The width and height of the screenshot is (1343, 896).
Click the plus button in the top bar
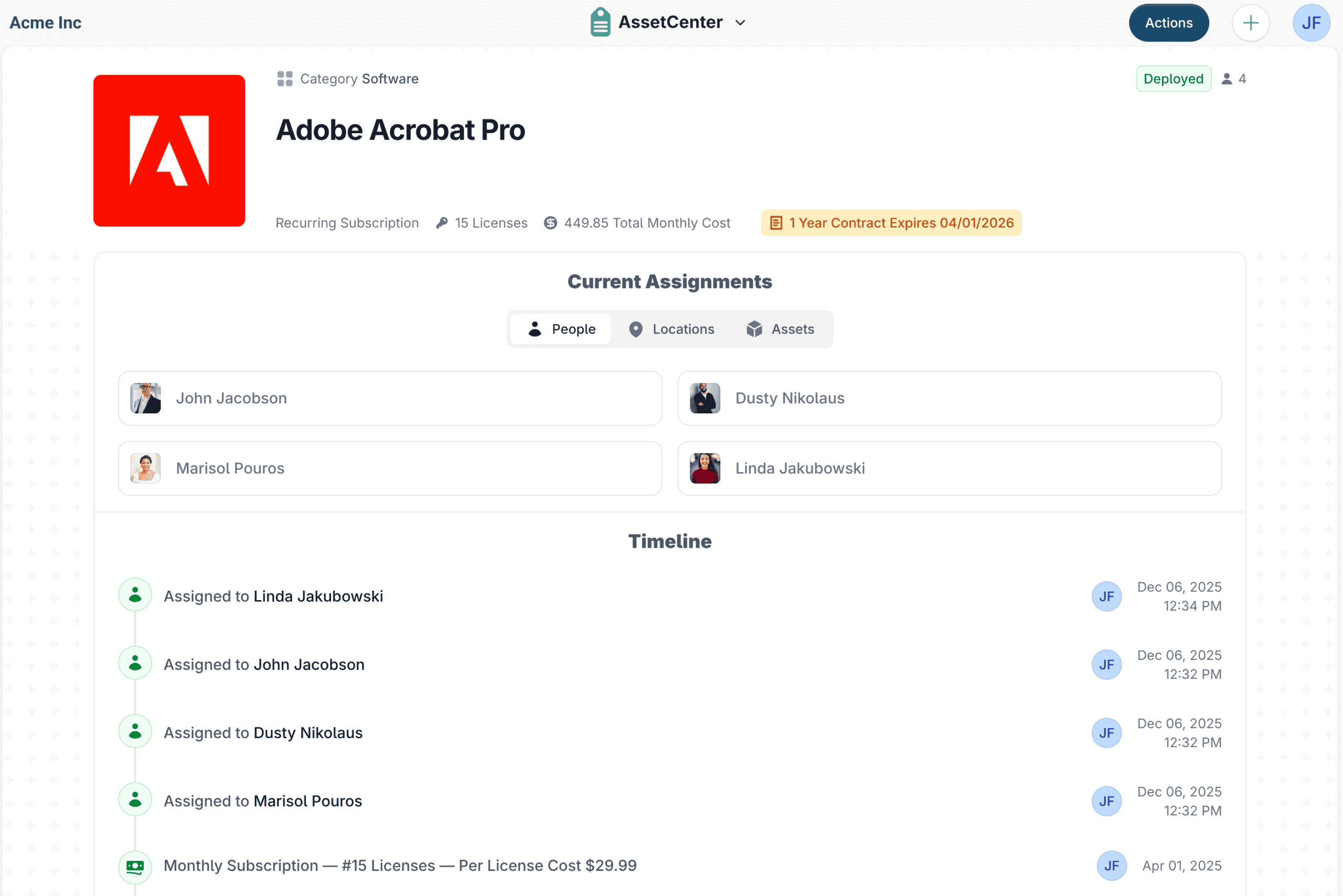[1251, 23]
